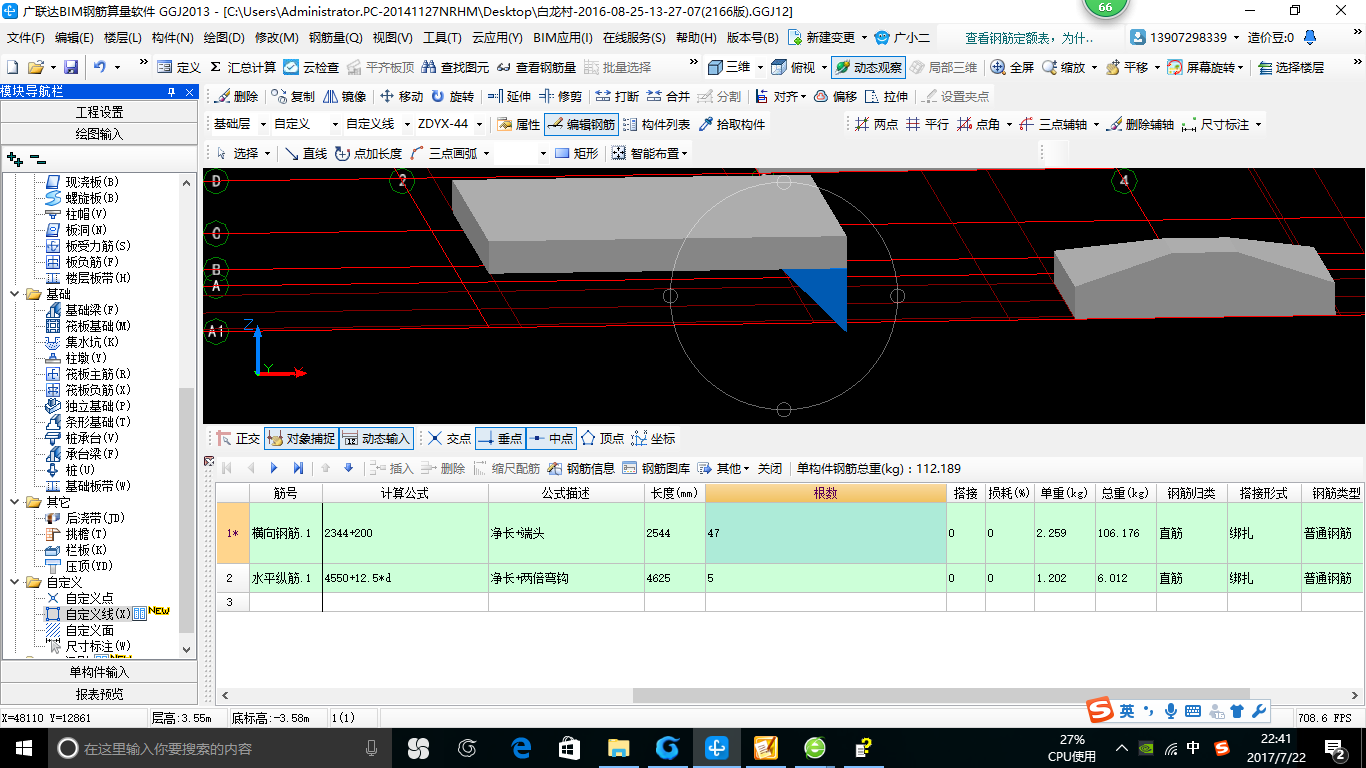Click 钢筋图库 button

click(656, 468)
